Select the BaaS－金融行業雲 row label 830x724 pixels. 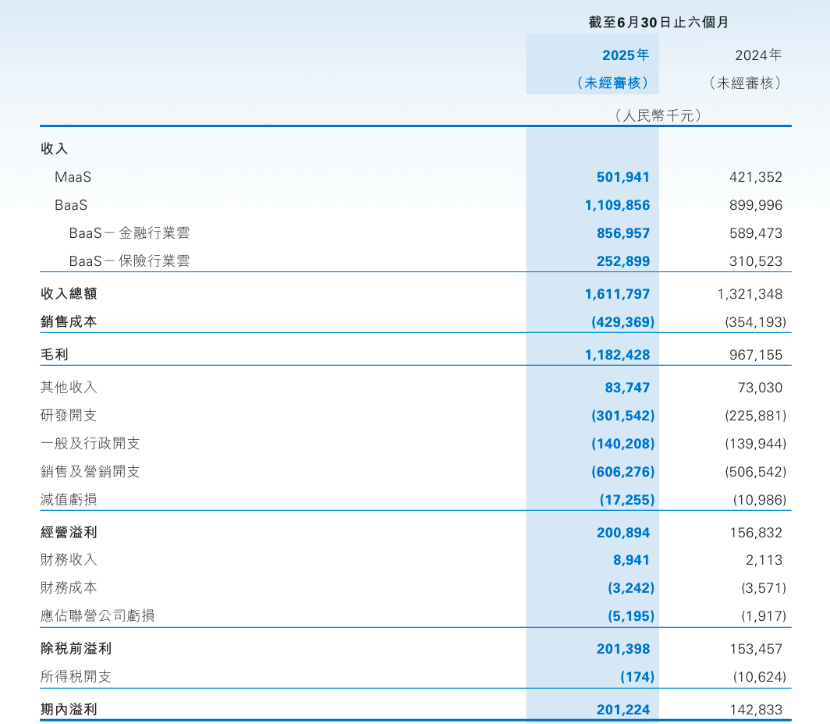click(x=129, y=233)
